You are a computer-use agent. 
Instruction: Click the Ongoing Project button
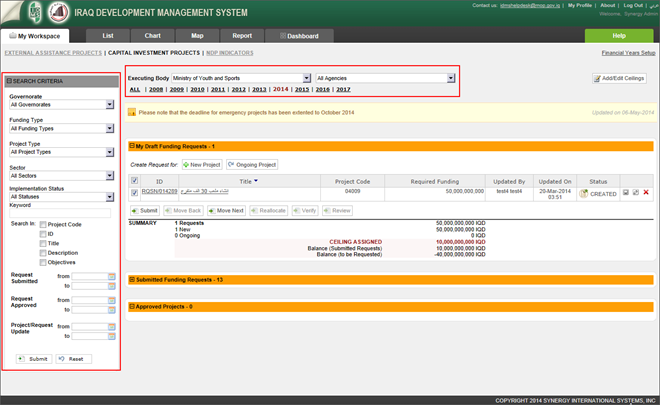coord(252,165)
